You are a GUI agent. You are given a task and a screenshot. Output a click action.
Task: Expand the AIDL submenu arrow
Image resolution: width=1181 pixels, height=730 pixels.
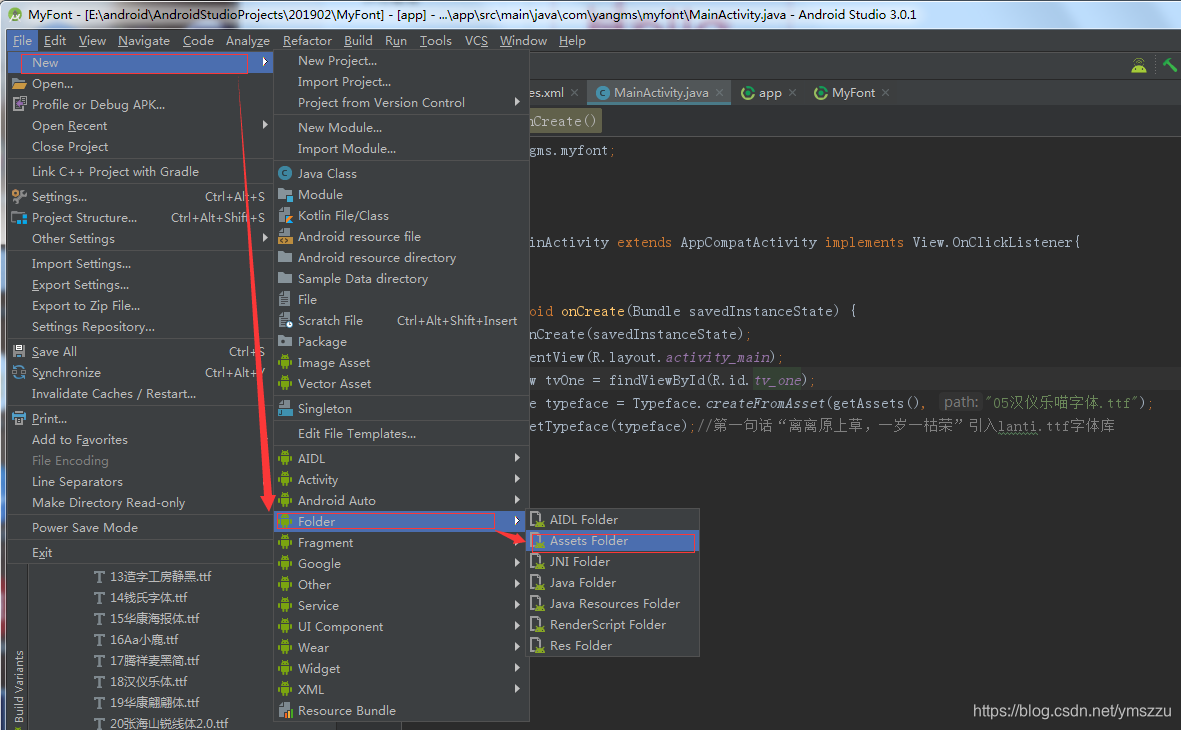517,458
